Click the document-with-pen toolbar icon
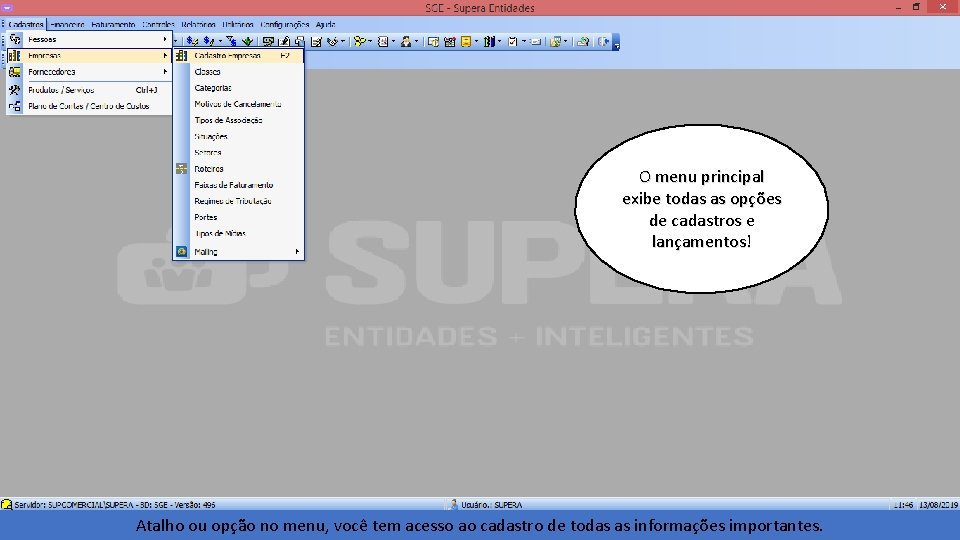The width and height of the screenshot is (960, 540). coord(284,42)
